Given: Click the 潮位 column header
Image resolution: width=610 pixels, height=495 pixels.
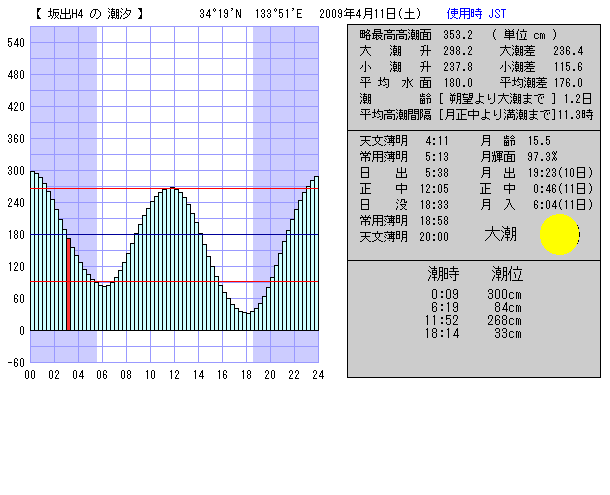Looking at the screenshot, I should tap(507, 274).
